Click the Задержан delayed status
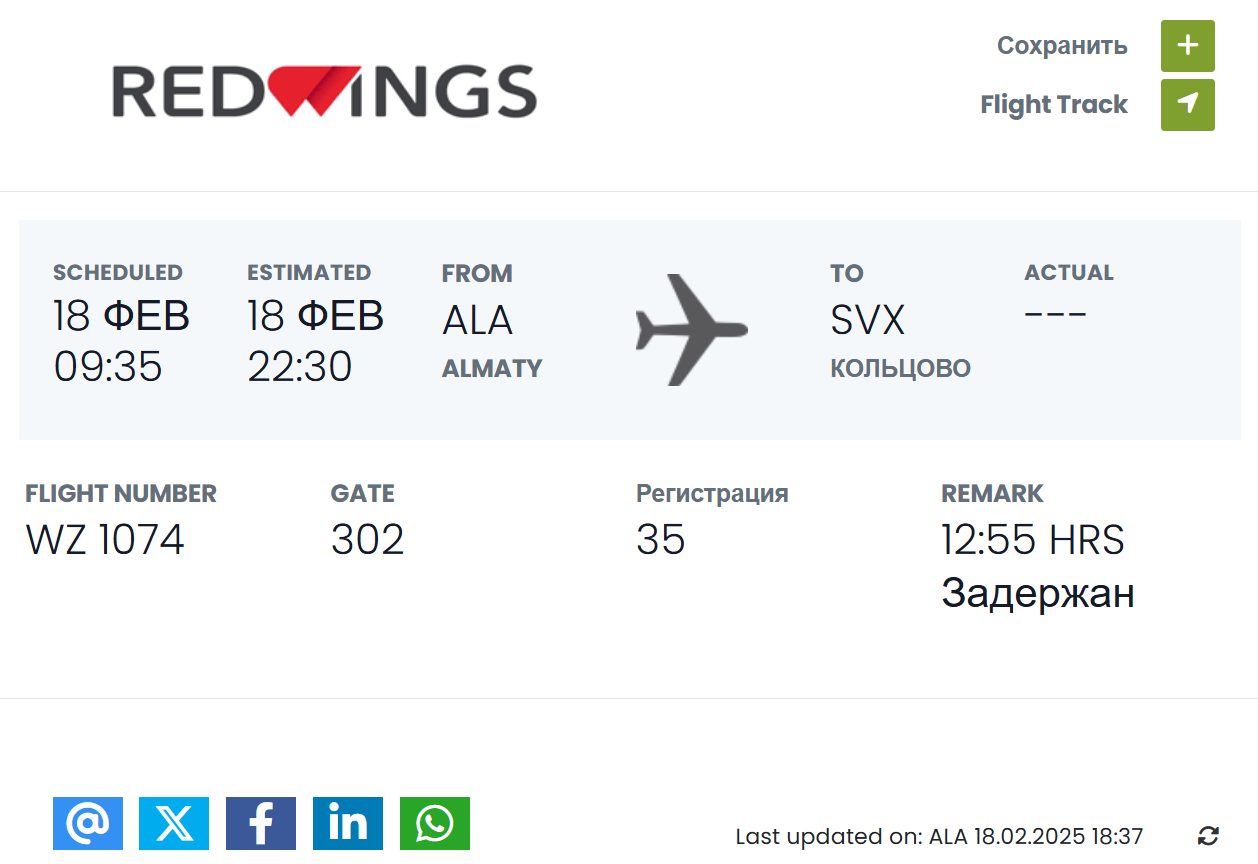This screenshot has width=1258, height=864. [1038, 593]
